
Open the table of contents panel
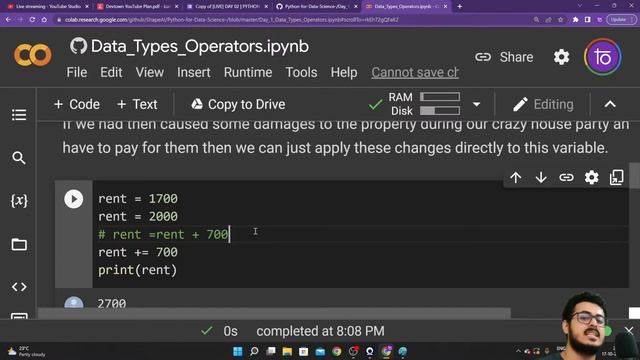point(19,115)
